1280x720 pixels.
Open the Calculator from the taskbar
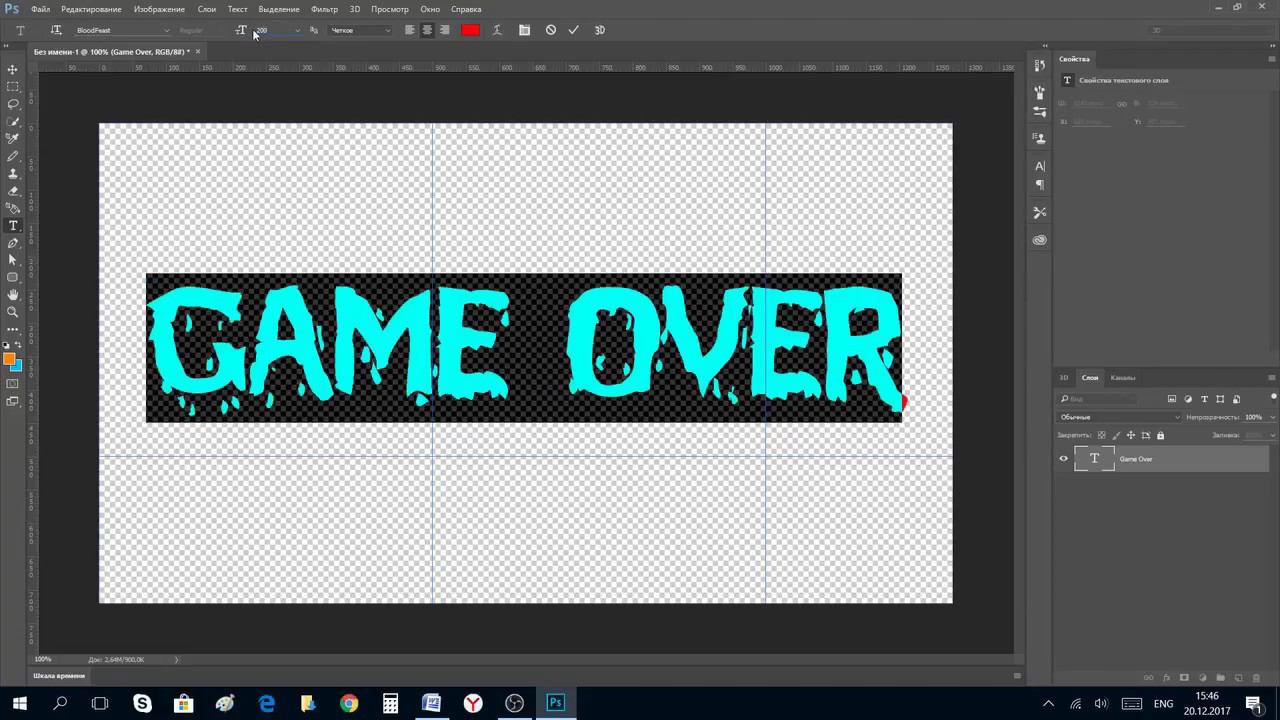coord(391,703)
